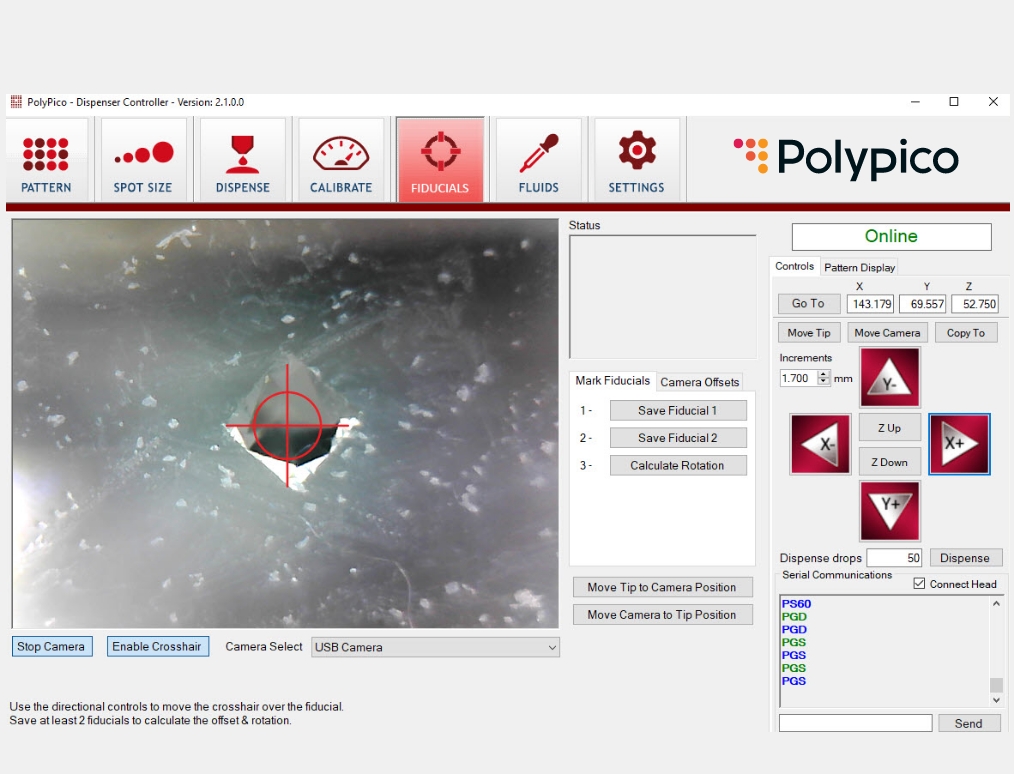Click Move Tip to Camera Position

click(x=661, y=587)
